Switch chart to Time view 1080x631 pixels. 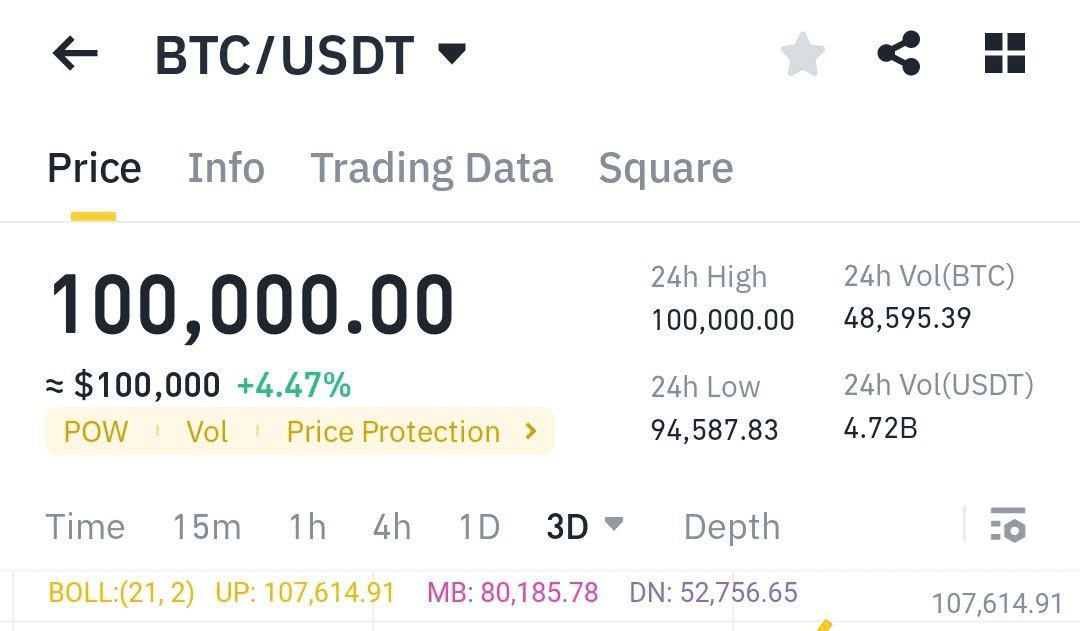pos(85,527)
